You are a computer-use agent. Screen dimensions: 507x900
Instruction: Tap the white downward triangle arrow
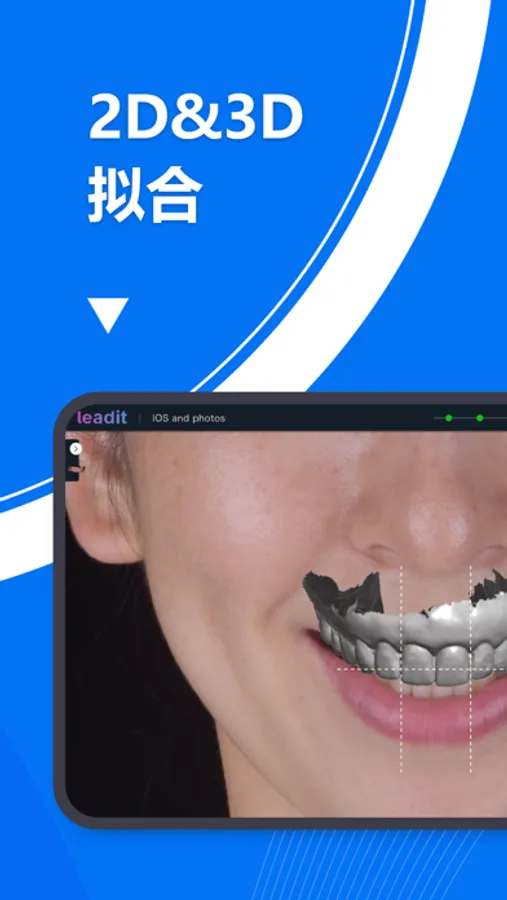point(108,315)
